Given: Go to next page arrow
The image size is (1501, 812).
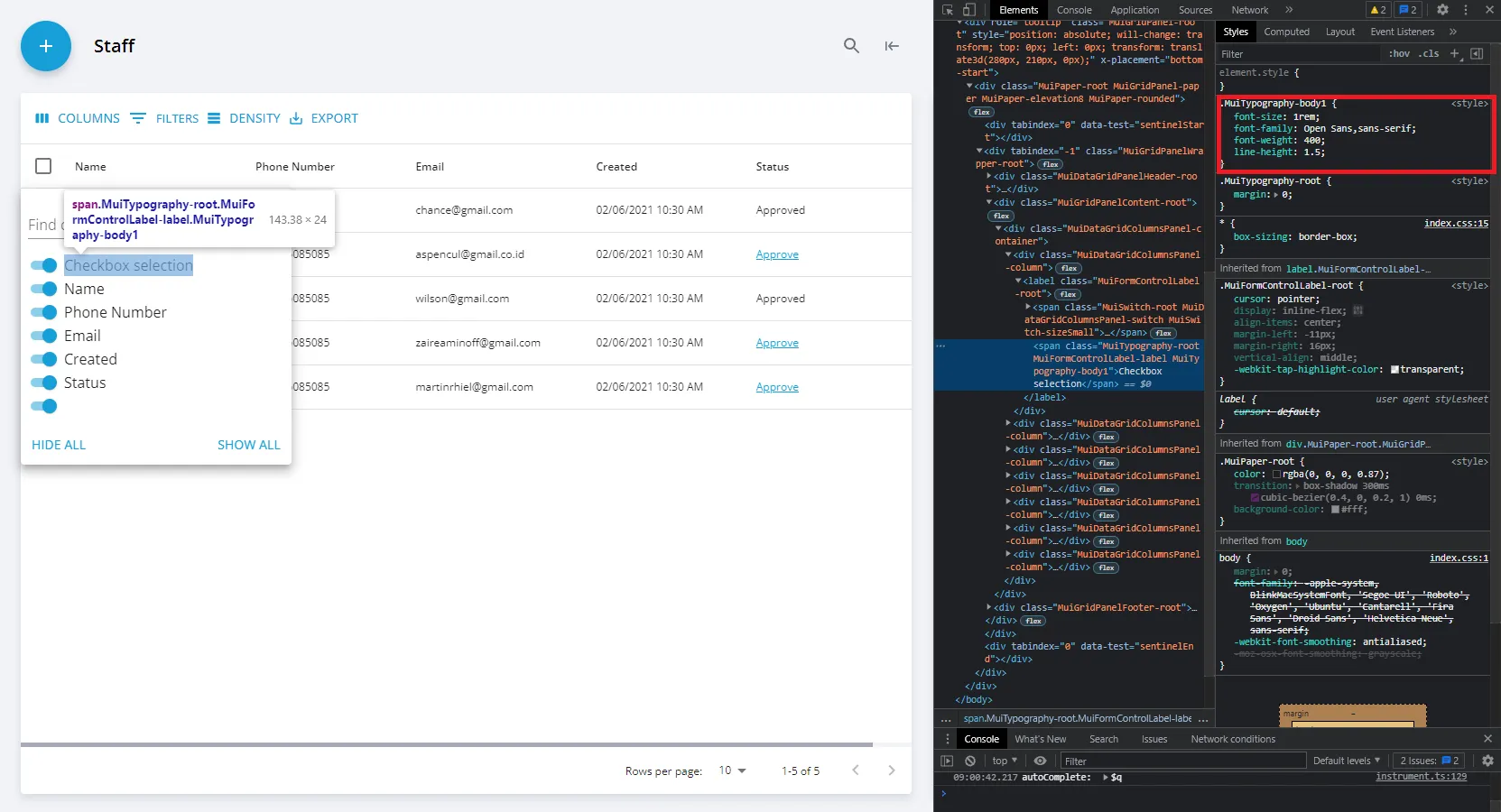Looking at the screenshot, I should (891, 770).
